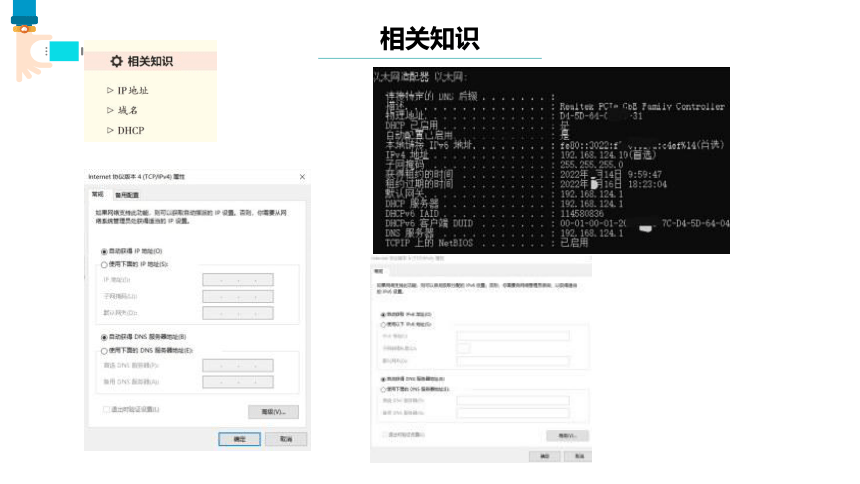Select the 域名 list item

(128, 110)
